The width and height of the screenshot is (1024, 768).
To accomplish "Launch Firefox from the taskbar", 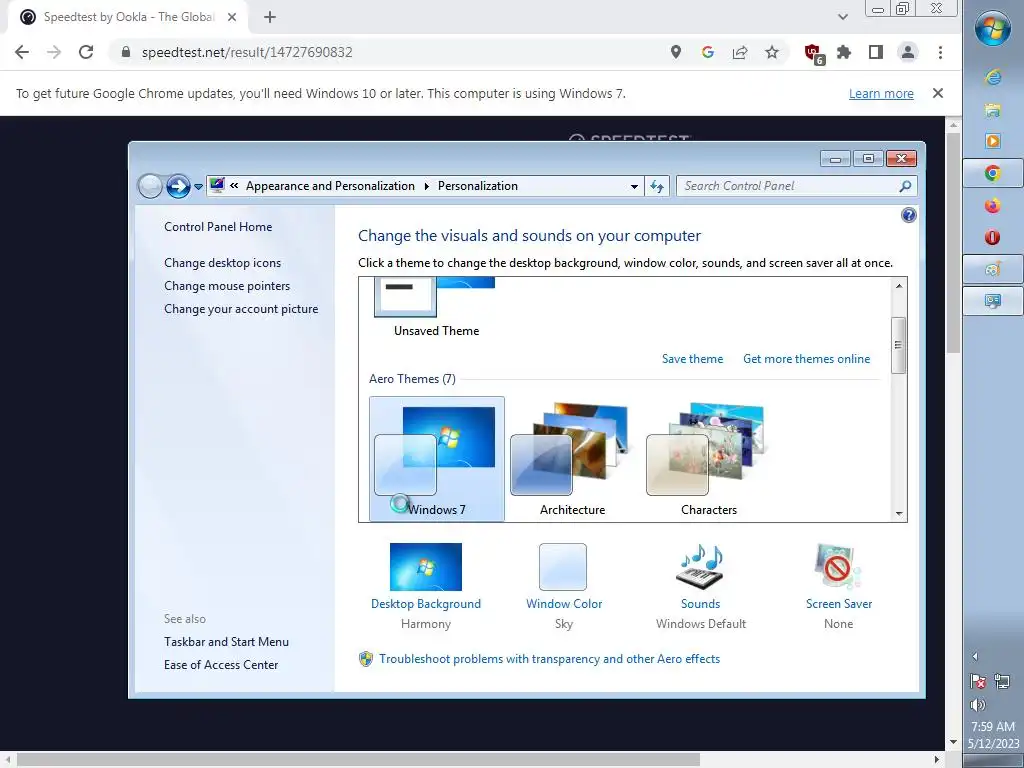I will pos(993,206).
